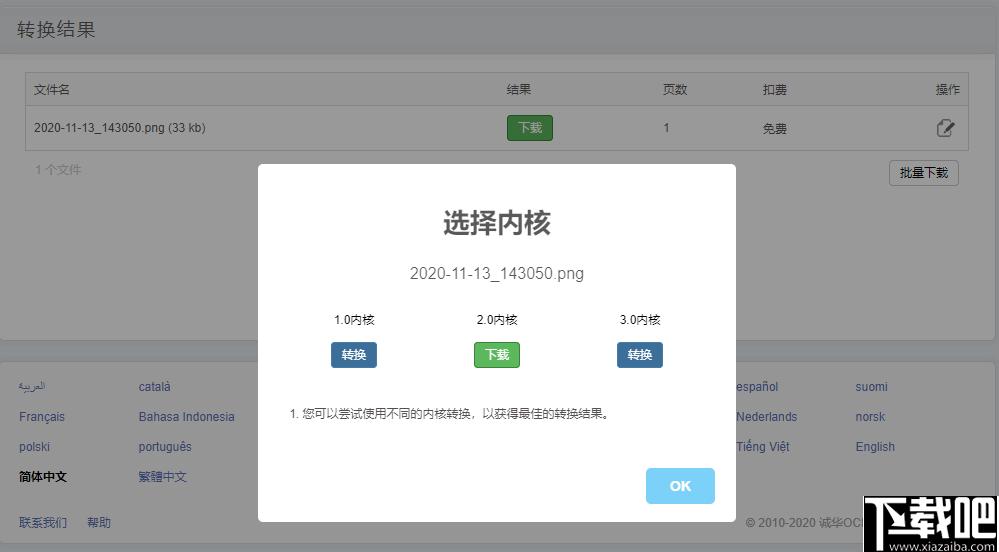The image size is (999, 552).
Task: Open the 帮助 link
Action: [x=99, y=523]
